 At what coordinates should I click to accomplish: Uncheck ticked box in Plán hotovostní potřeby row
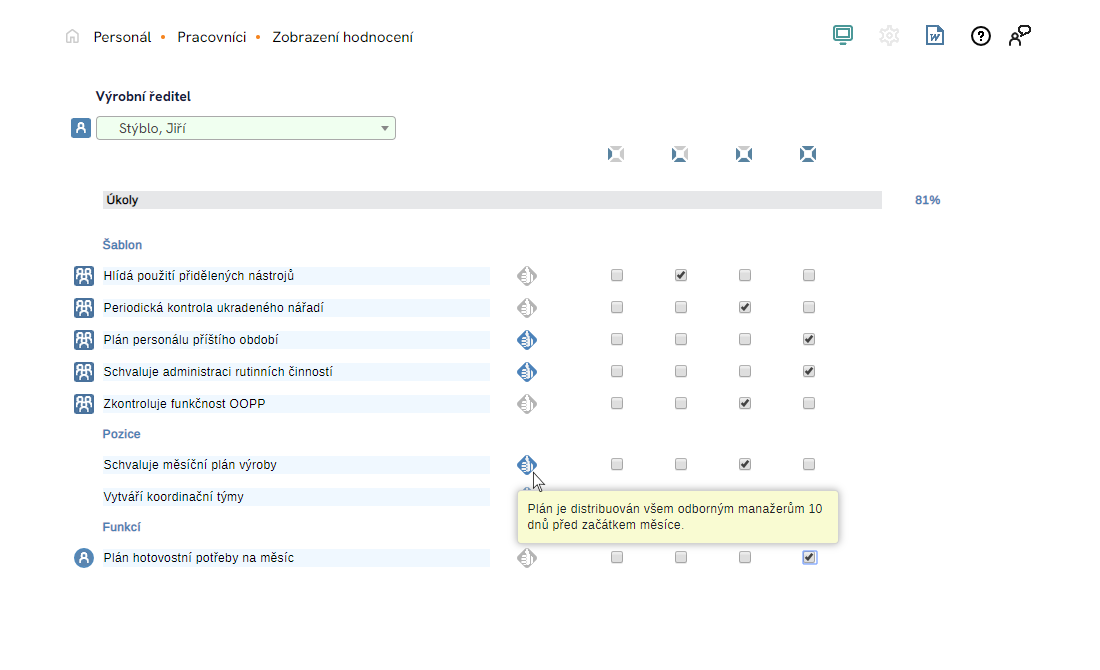(809, 557)
